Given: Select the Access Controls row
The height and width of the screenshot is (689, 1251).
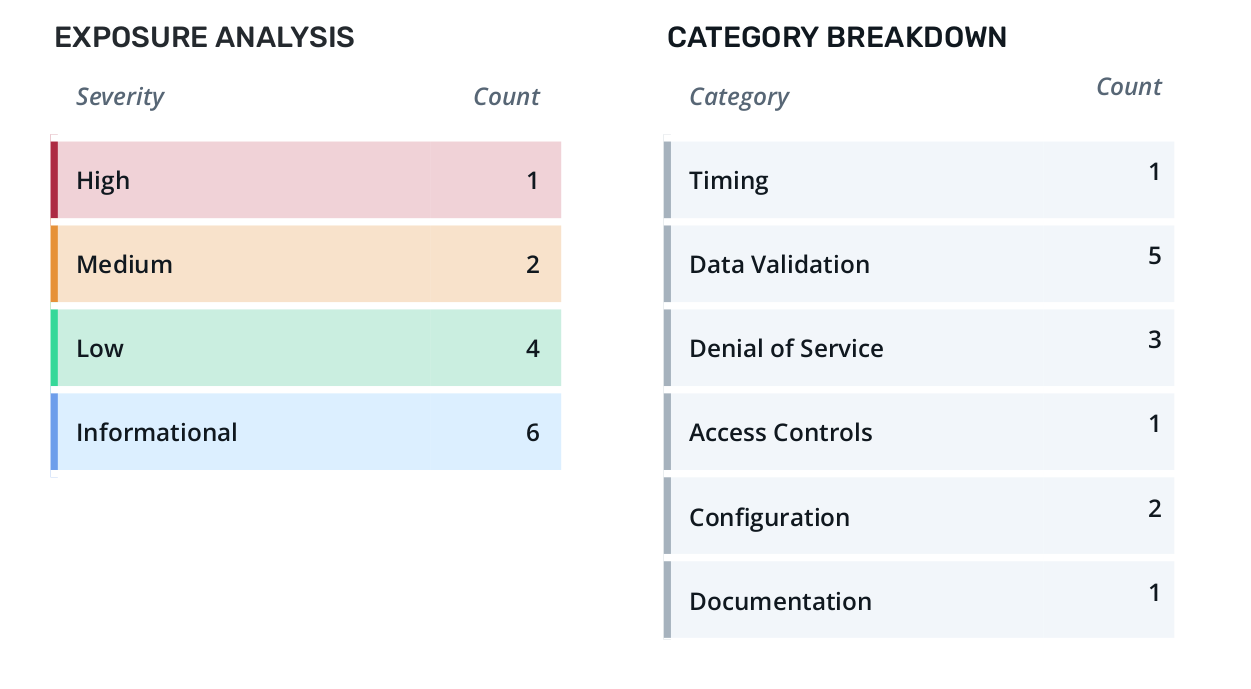Looking at the screenshot, I should point(920,432).
